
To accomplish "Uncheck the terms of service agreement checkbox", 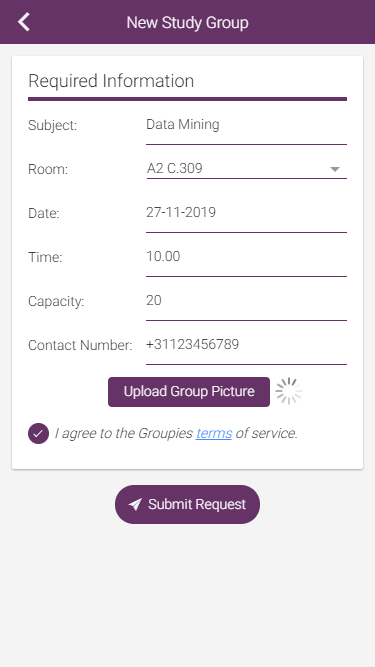I will tap(38, 433).
